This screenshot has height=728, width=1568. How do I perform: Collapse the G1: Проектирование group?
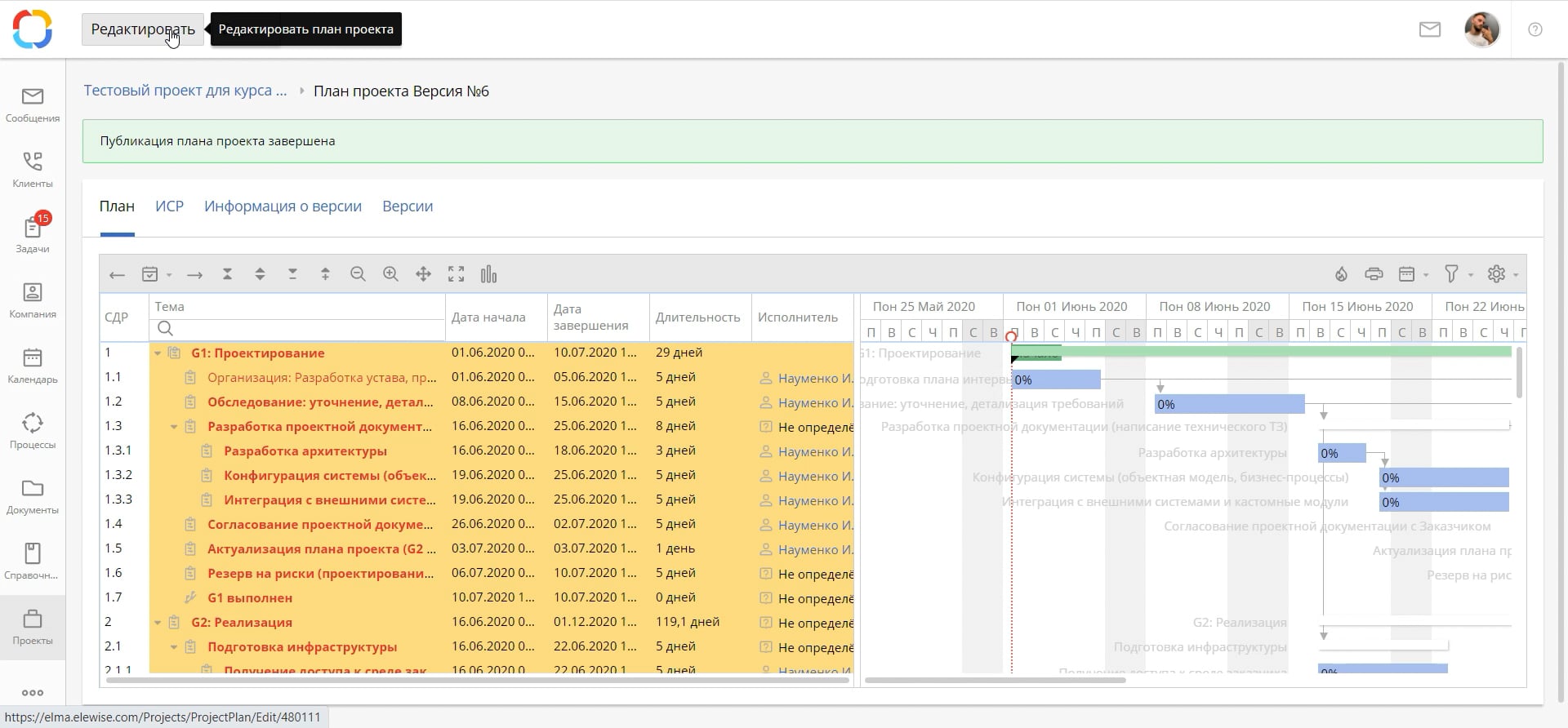158,353
